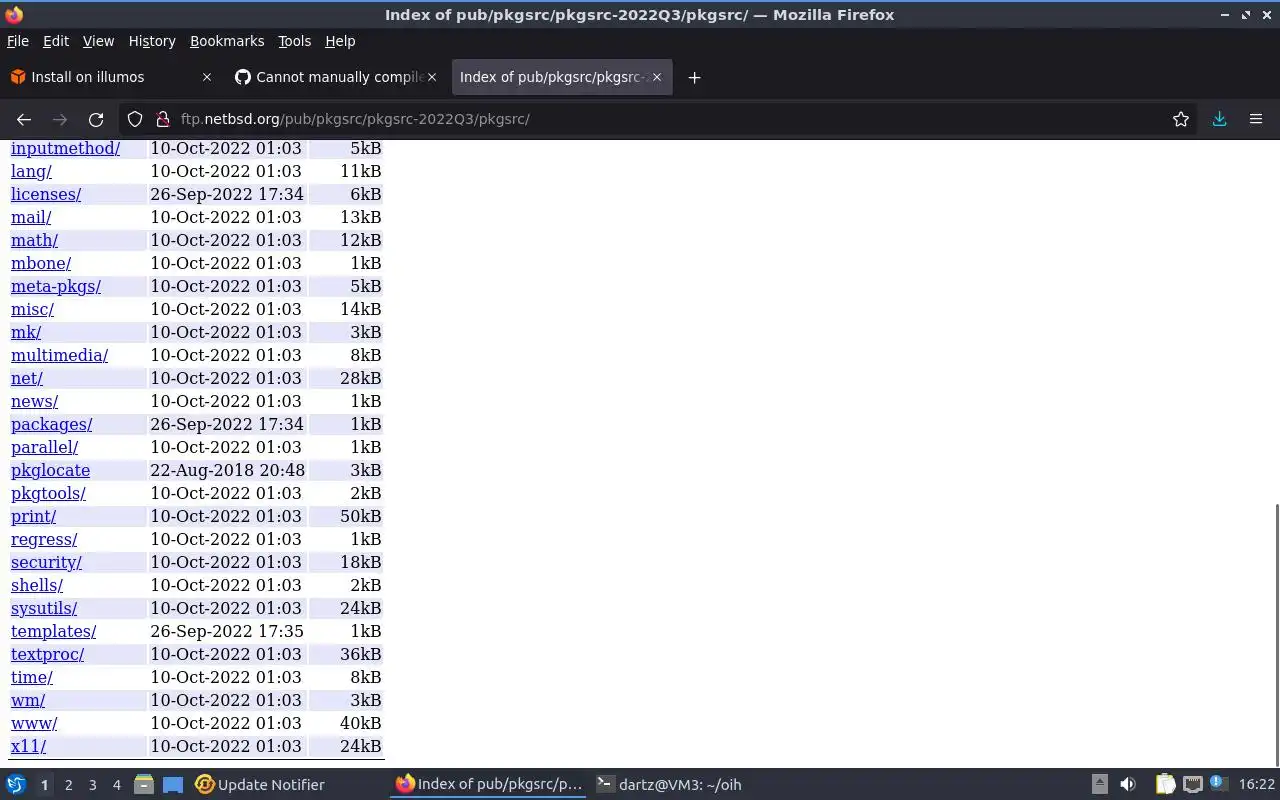The width and height of the screenshot is (1280, 800).
Task: Click the removable media eject tray icon
Action: (1099, 785)
